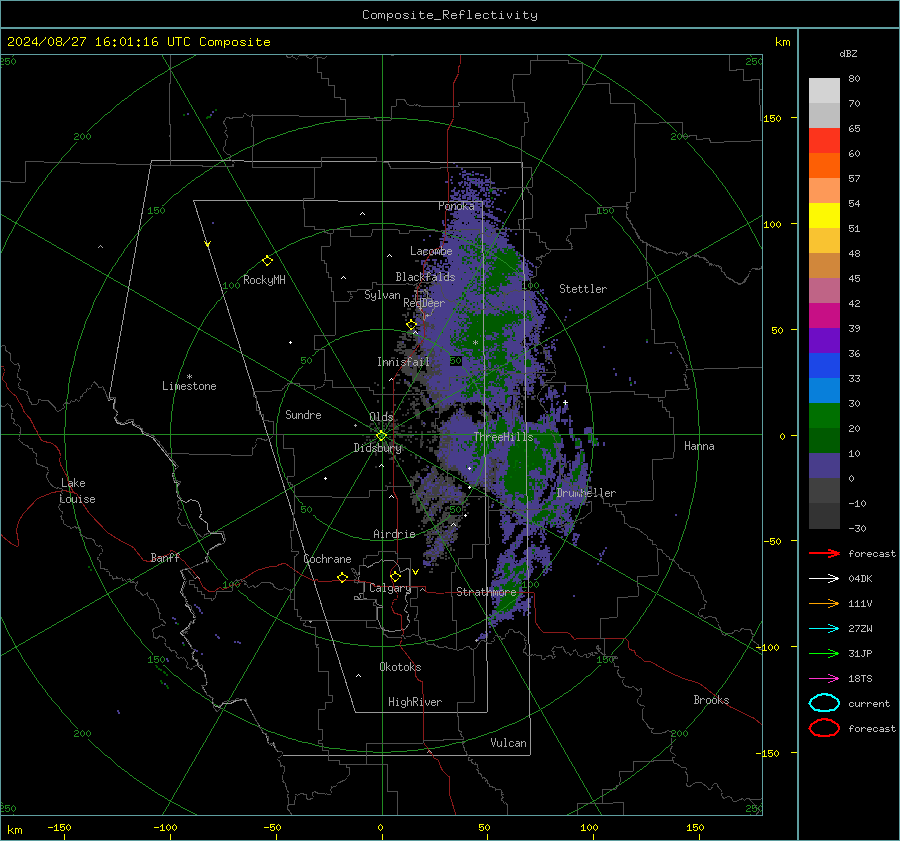The width and height of the screenshot is (900, 841).
Task: Click the RockyMH town label
Action: 264,280
